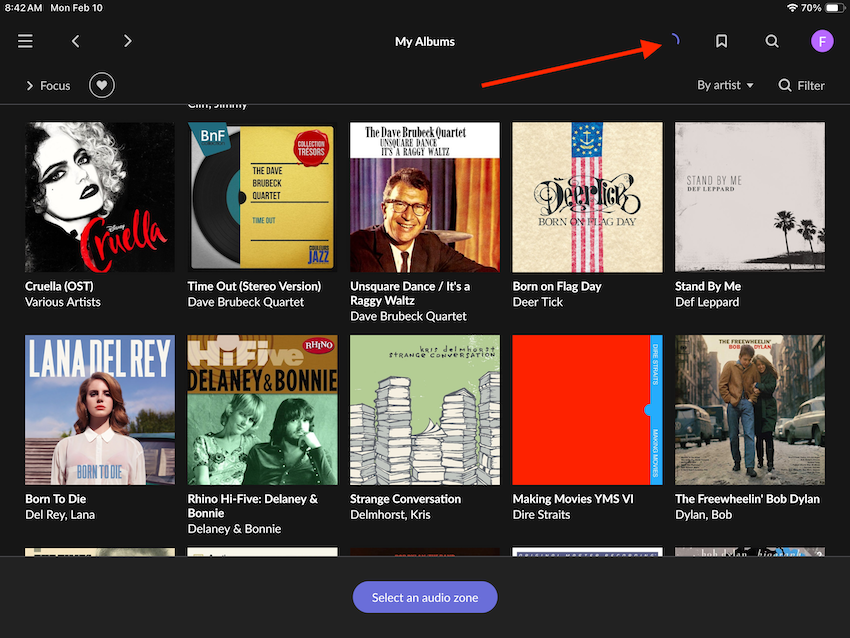Screen dimensions: 850x638
Task: Go forward with the right arrow
Action: click(x=127, y=41)
